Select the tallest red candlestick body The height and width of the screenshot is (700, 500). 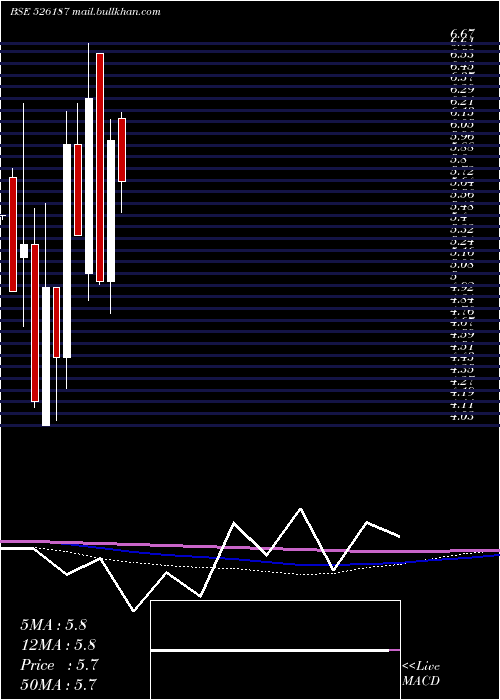click(100, 167)
